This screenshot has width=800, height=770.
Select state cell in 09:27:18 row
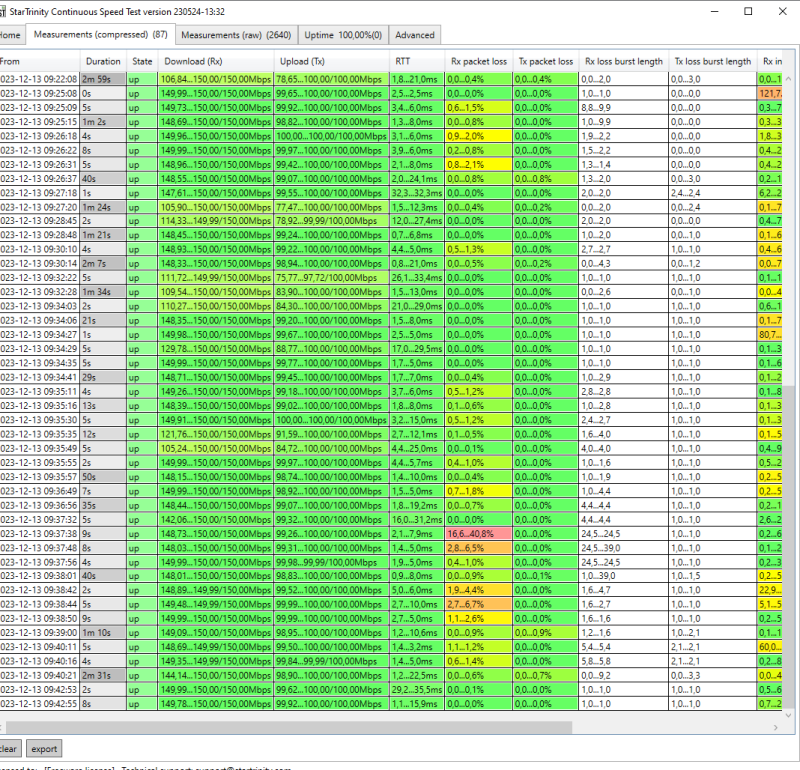coord(142,193)
